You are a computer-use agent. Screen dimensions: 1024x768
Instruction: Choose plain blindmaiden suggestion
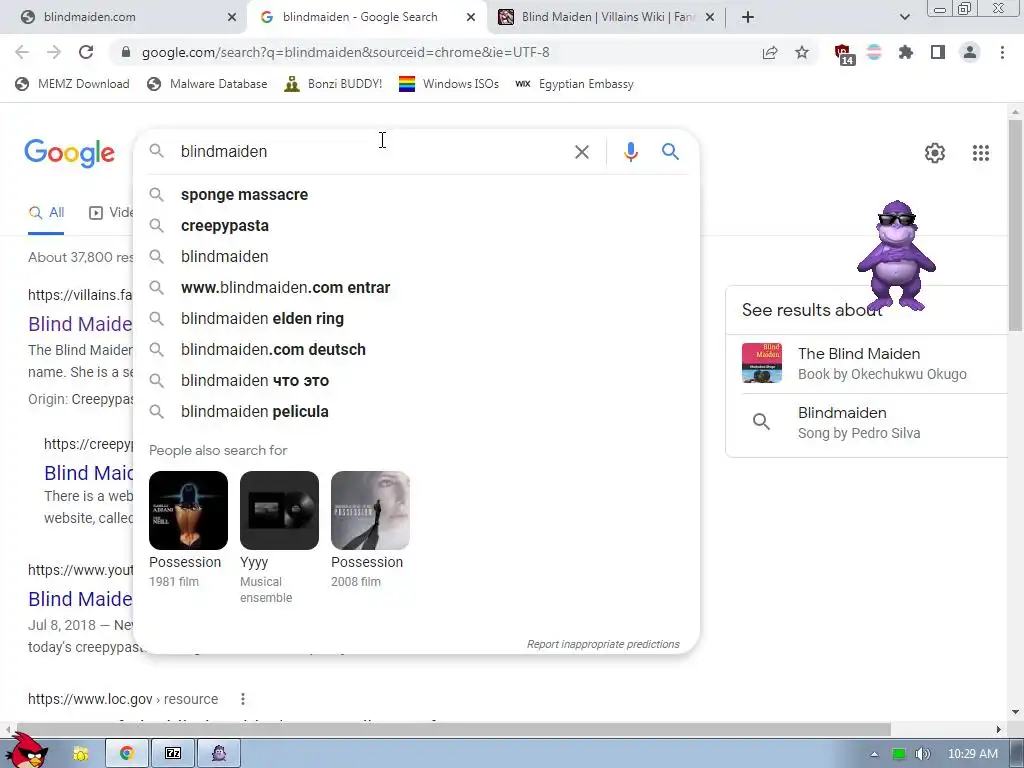click(417, 257)
